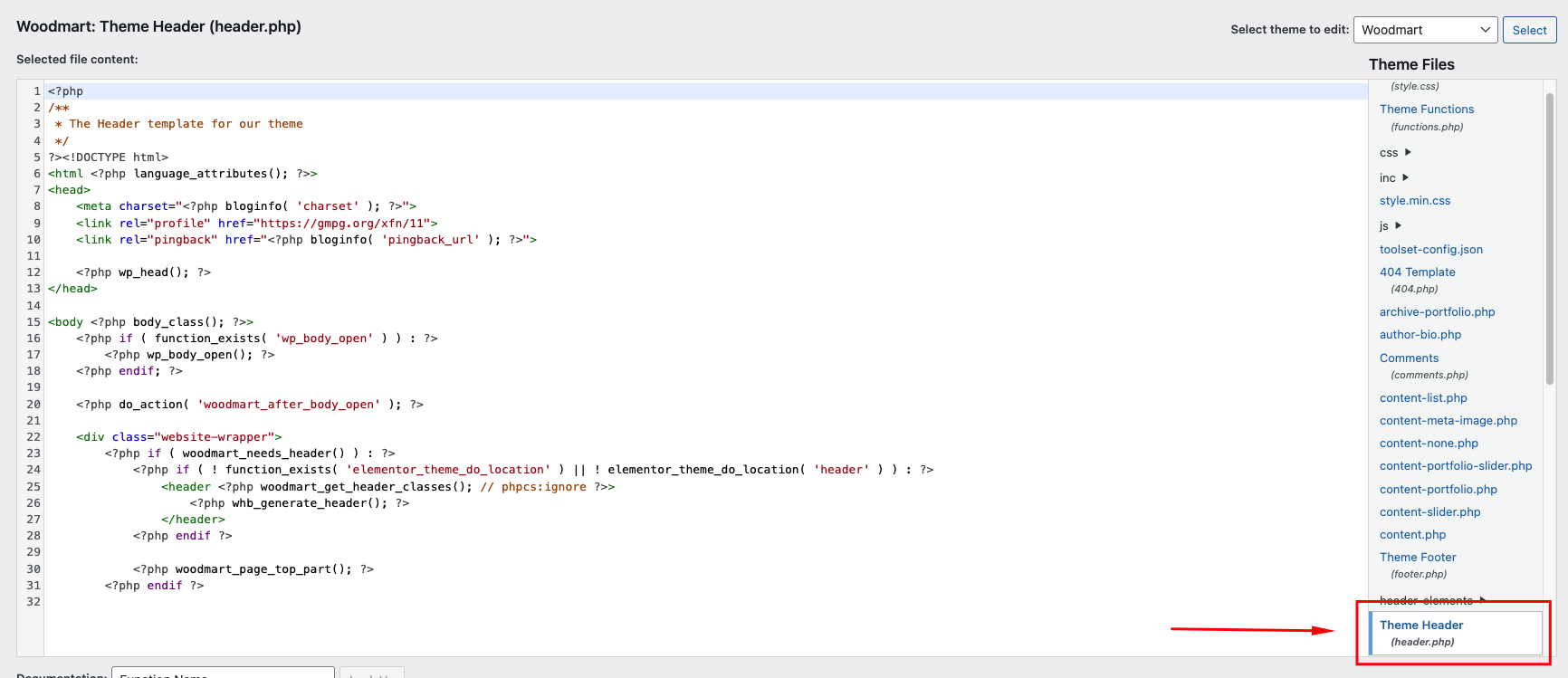Expand the inc folder
The height and width of the screenshot is (678, 1568).
[x=1394, y=178]
